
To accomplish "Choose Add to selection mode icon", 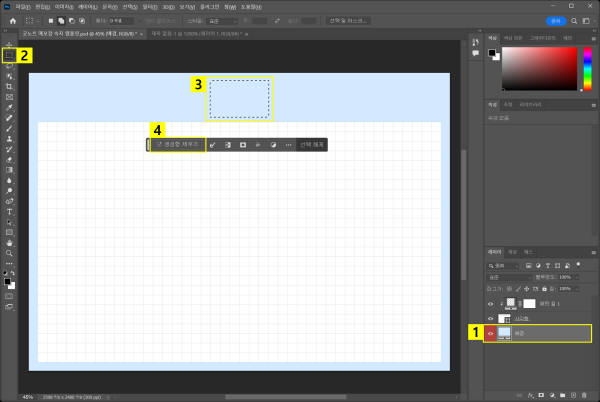I will click(x=61, y=21).
